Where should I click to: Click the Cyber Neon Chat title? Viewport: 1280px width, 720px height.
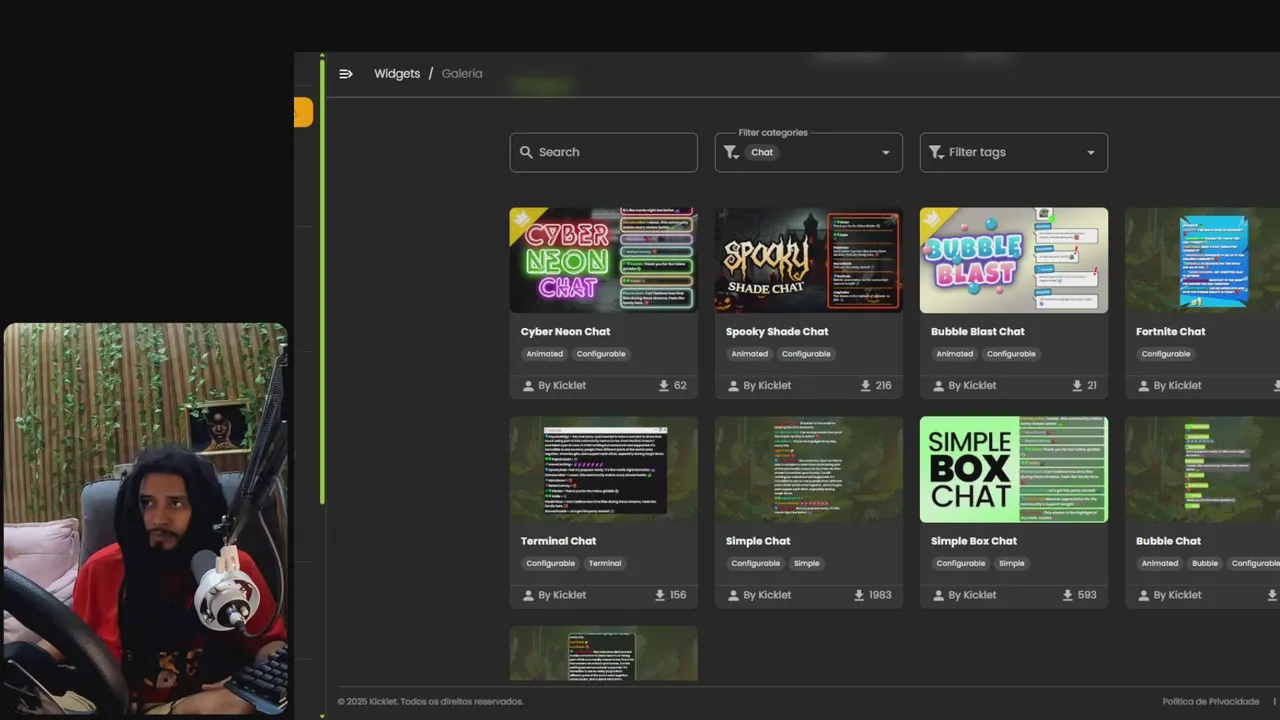[565, 332]
